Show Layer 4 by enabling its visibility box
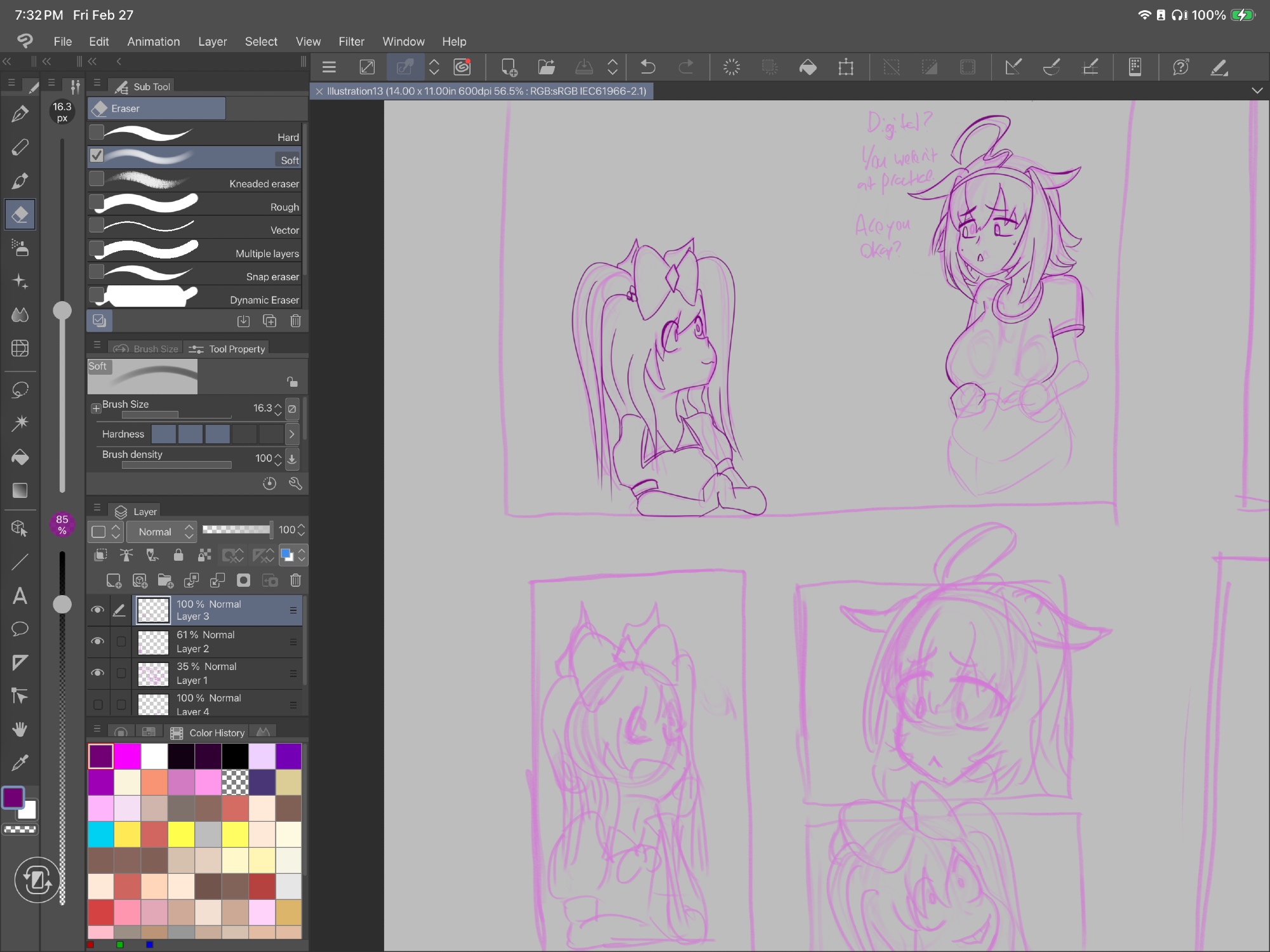The width and height of the screenshot is (1270, 952). click(x=98, y=704)
